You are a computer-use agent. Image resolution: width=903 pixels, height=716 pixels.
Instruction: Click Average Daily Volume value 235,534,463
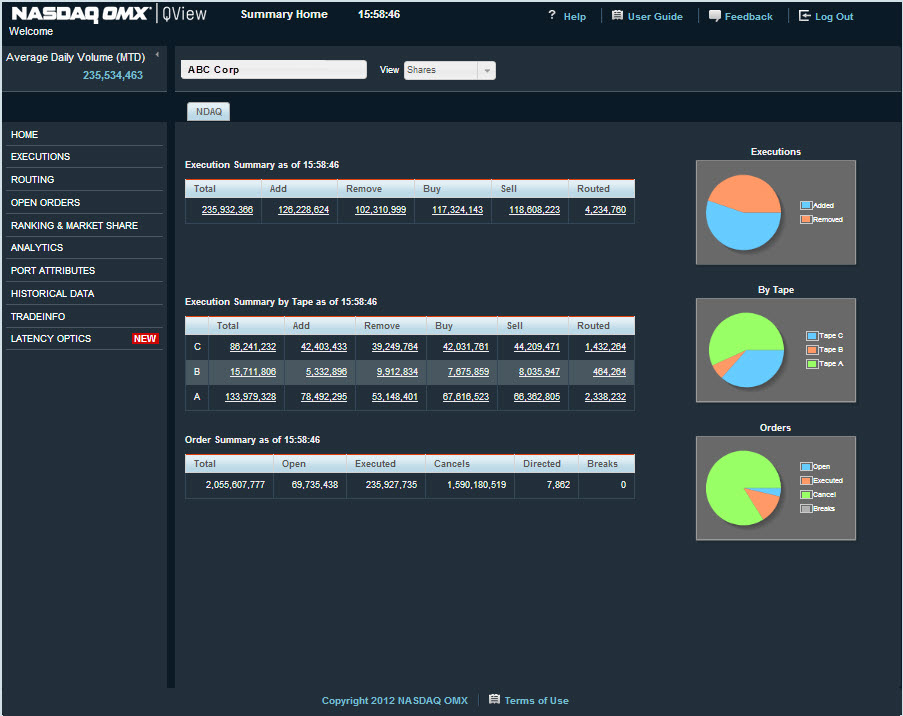[x=112, y=75]
